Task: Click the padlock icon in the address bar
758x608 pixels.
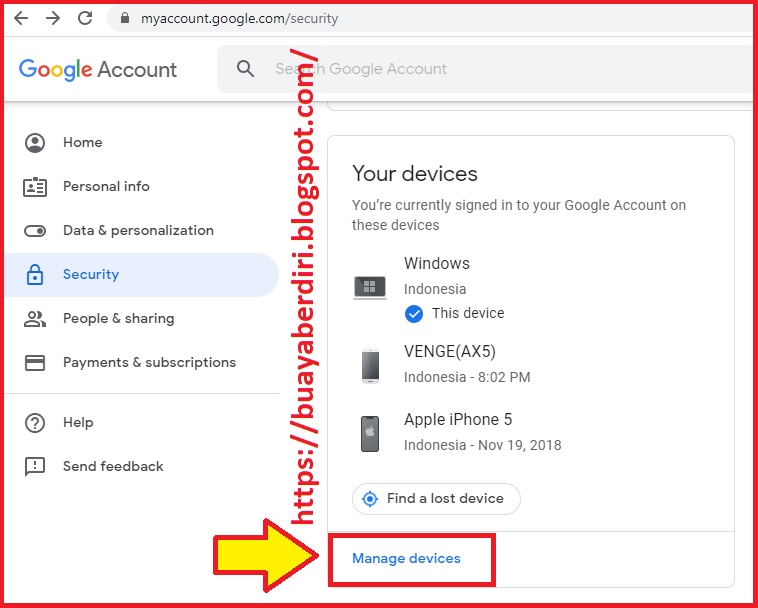Action: coord(125,18)
